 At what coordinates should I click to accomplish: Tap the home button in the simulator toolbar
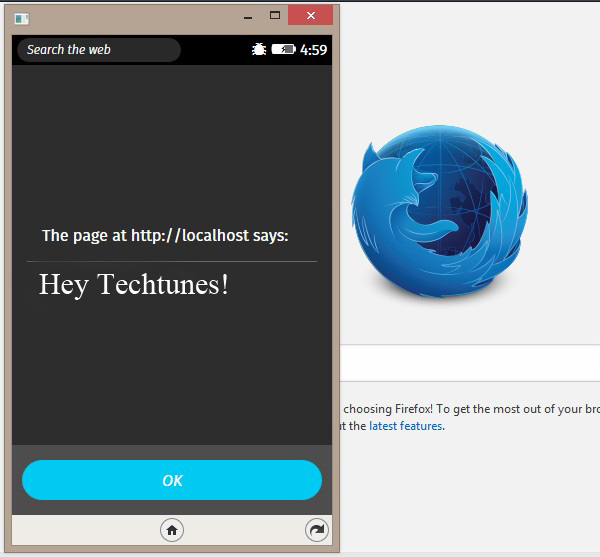click(172, 530)
